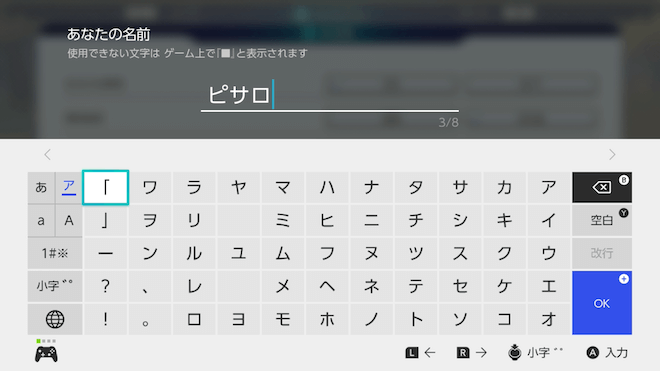Click the R button move-right hint
Viewport: 660px width, 371px height.
tap(472, 352)
